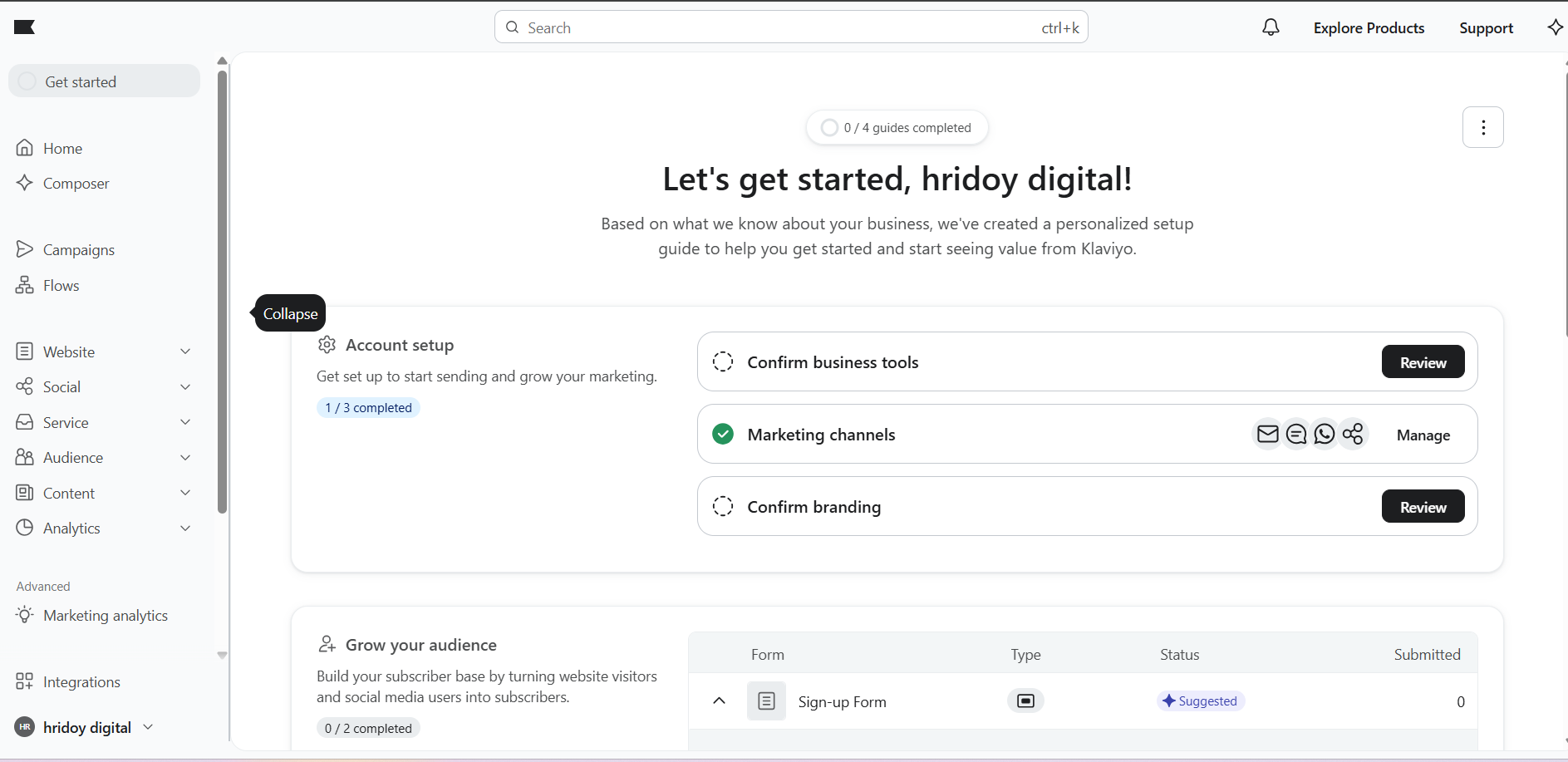Collapse the Sign-up Form row
Image resolution: width=1568 pixels, height=762 pixels.
pyautogui.click(x=720, y=701)
